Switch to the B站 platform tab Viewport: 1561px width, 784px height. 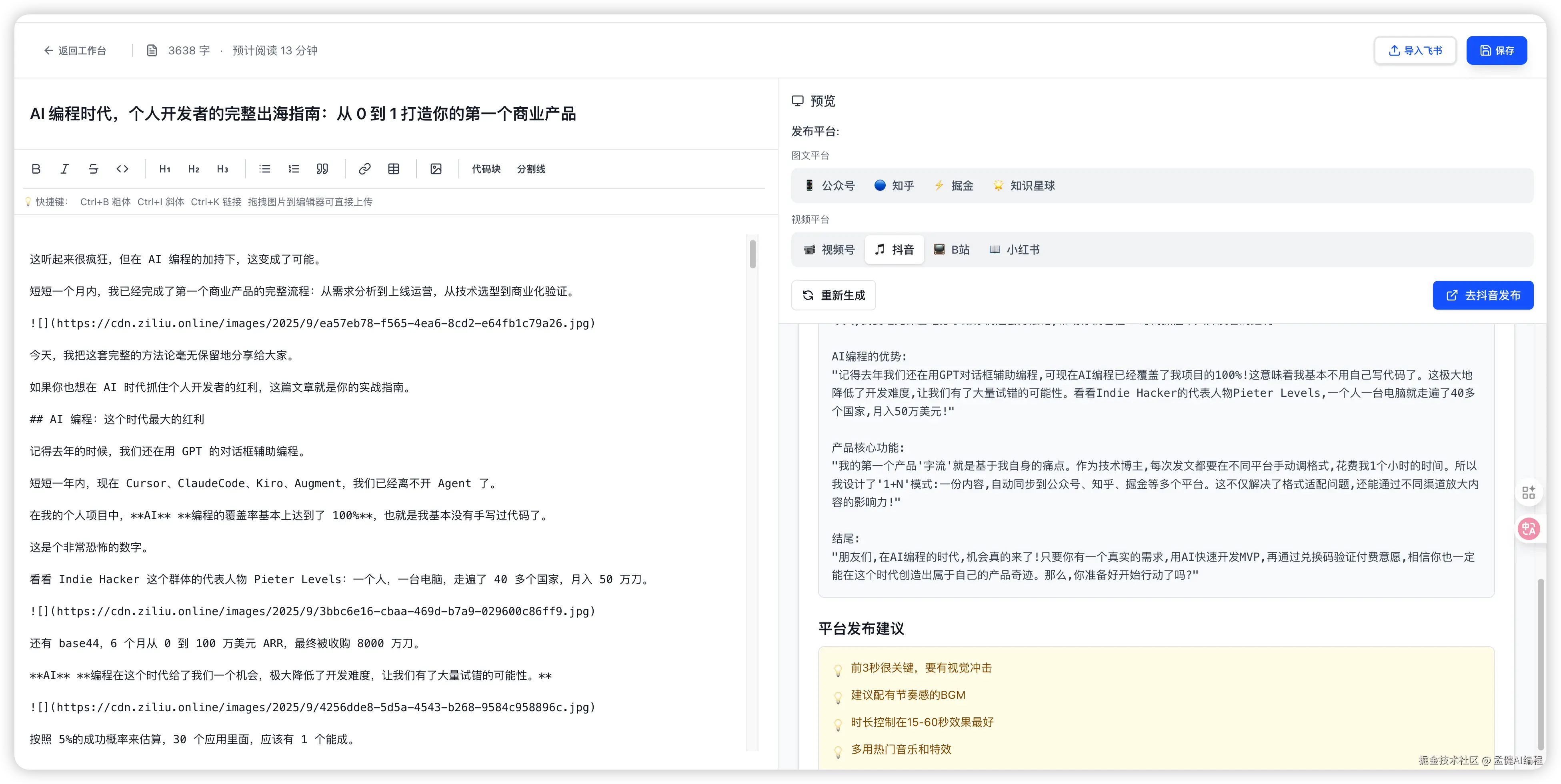(x=951, y=250)
